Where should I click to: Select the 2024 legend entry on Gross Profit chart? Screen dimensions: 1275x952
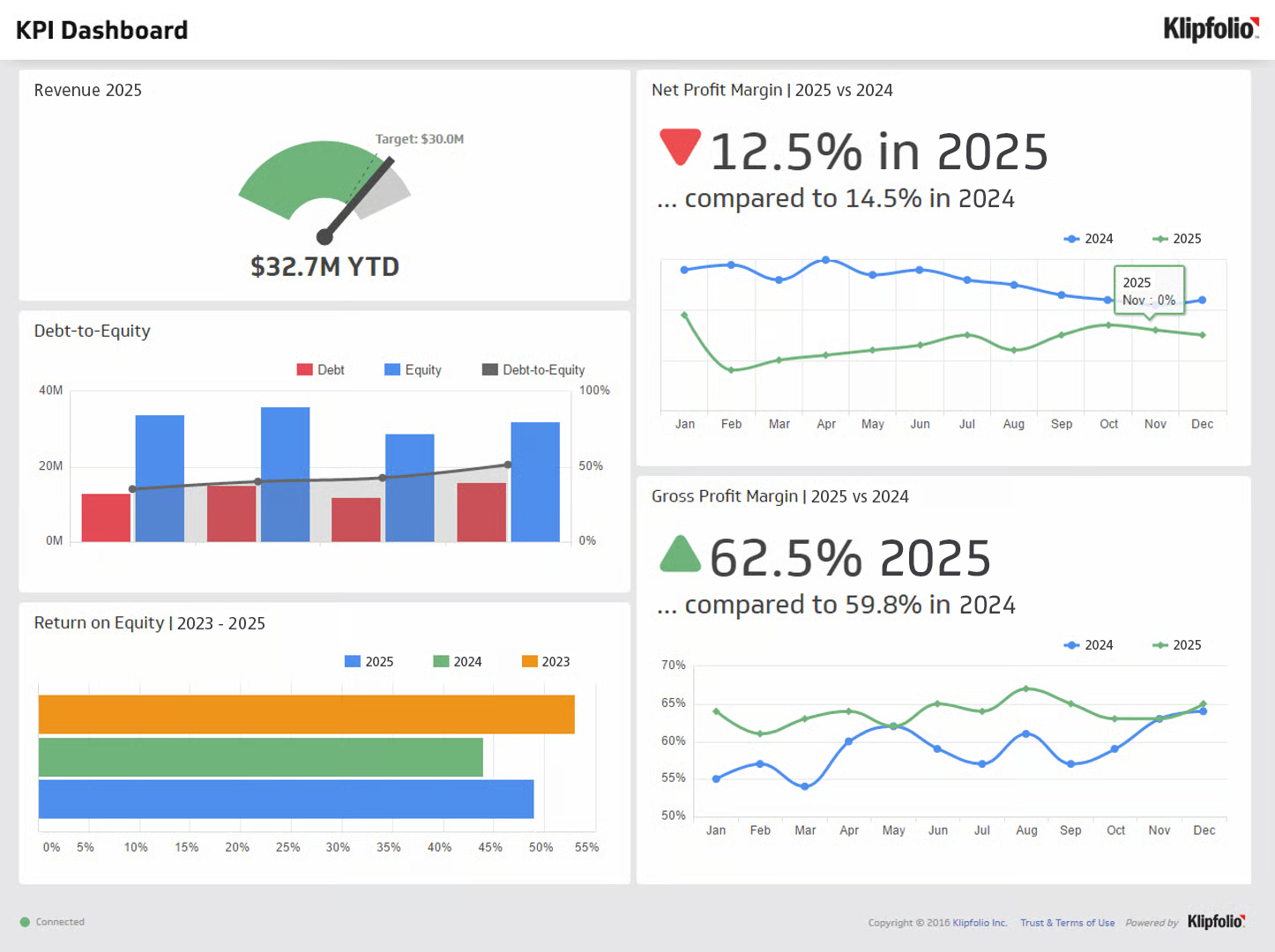pos(1089,644)
